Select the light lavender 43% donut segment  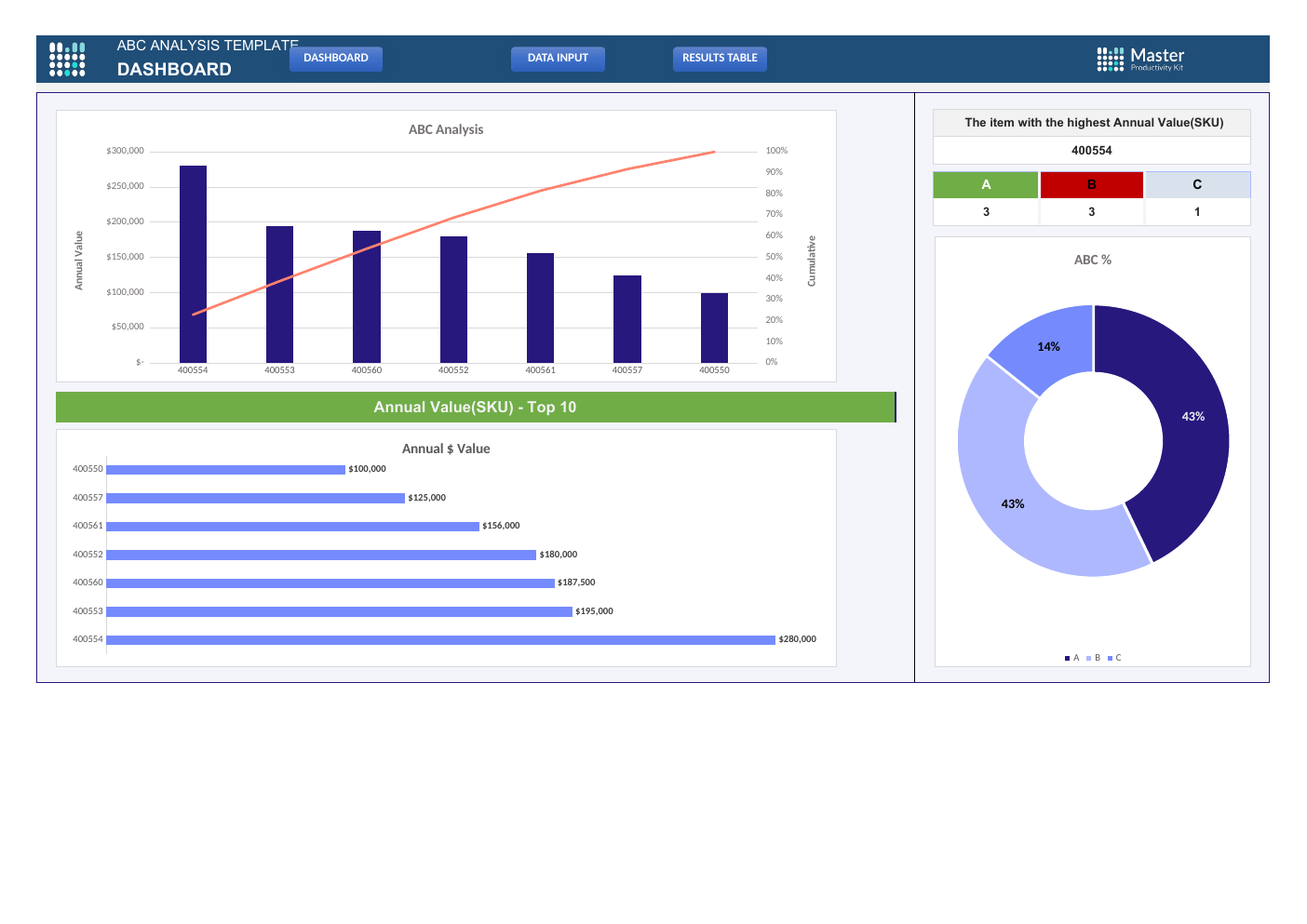click(1015, 502)
